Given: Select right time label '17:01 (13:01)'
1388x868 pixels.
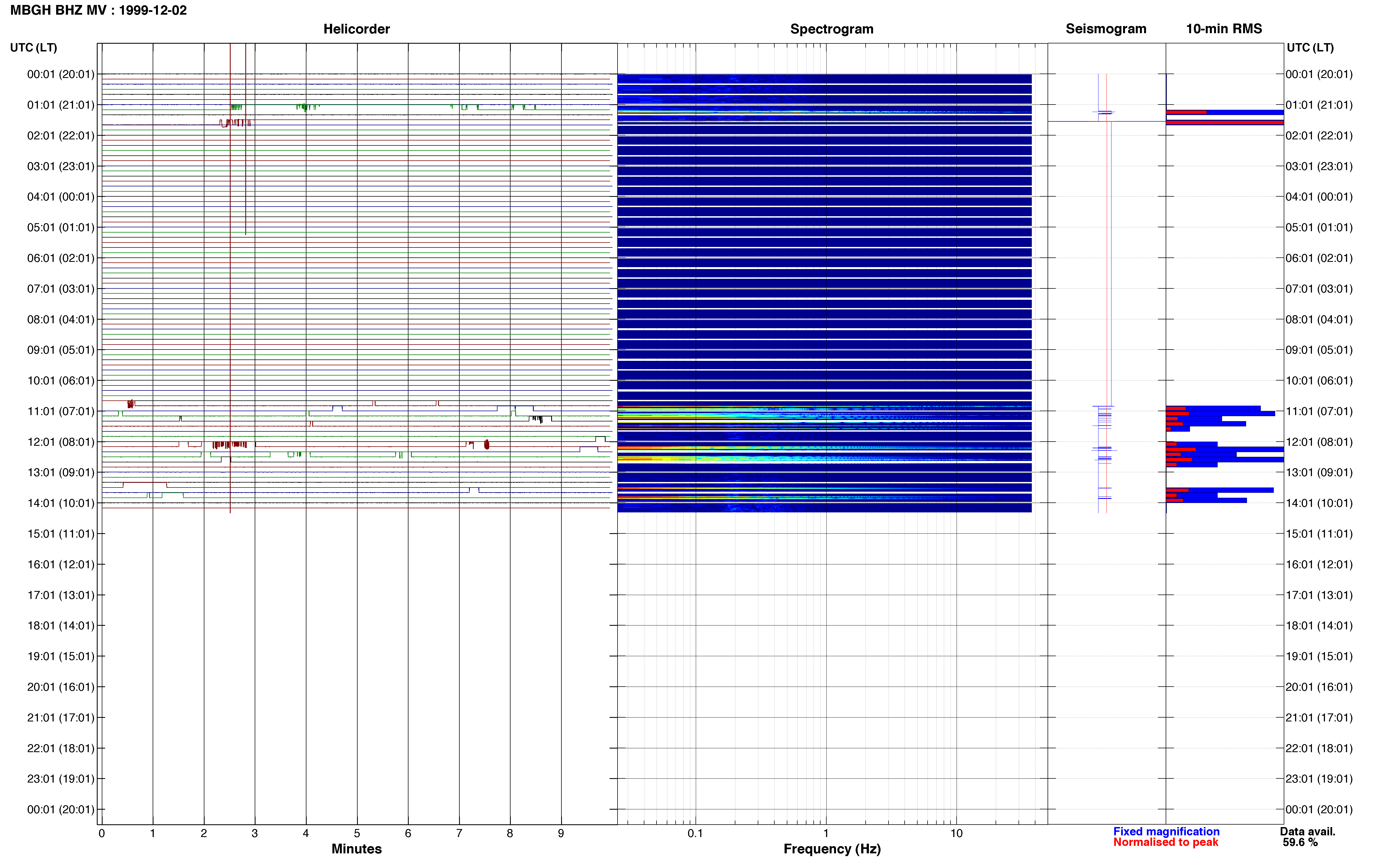Looking at the screenshot, I should point(1319,595).
